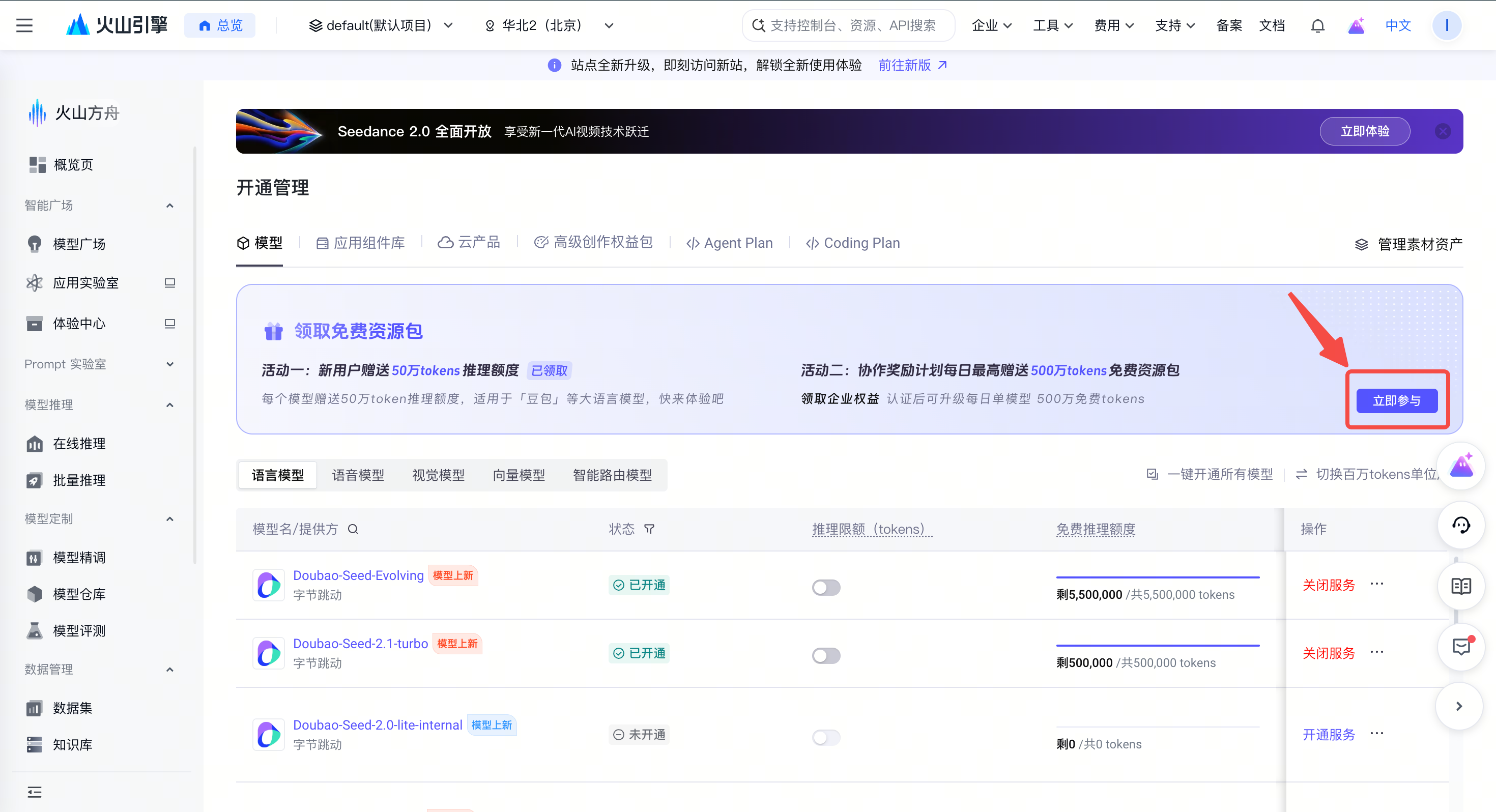Open the user avatar menu
The height and width of the screenshot is (812, 1496).
tap(1446, 25)
